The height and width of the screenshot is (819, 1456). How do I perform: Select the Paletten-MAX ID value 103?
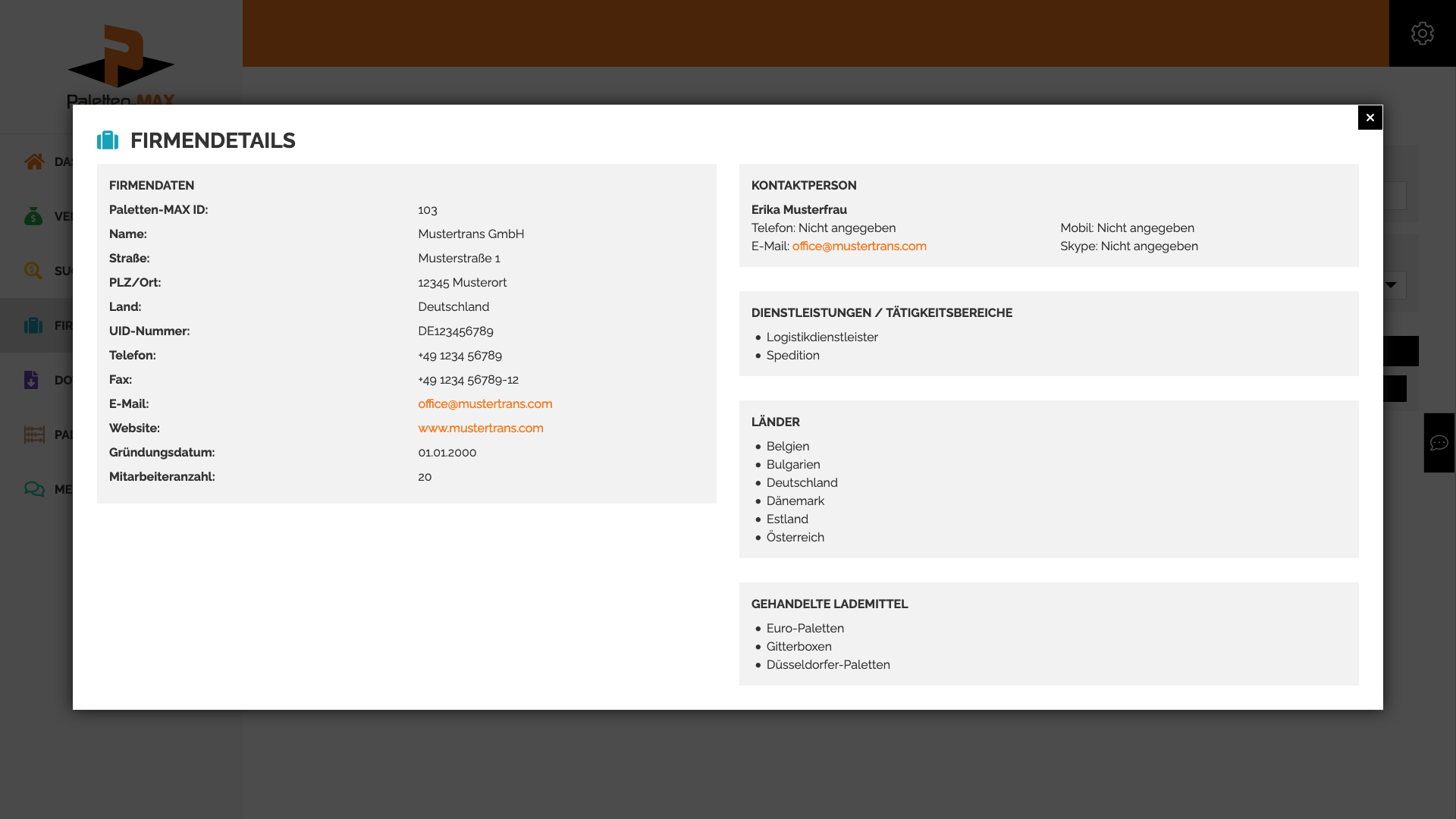point(428,210)
